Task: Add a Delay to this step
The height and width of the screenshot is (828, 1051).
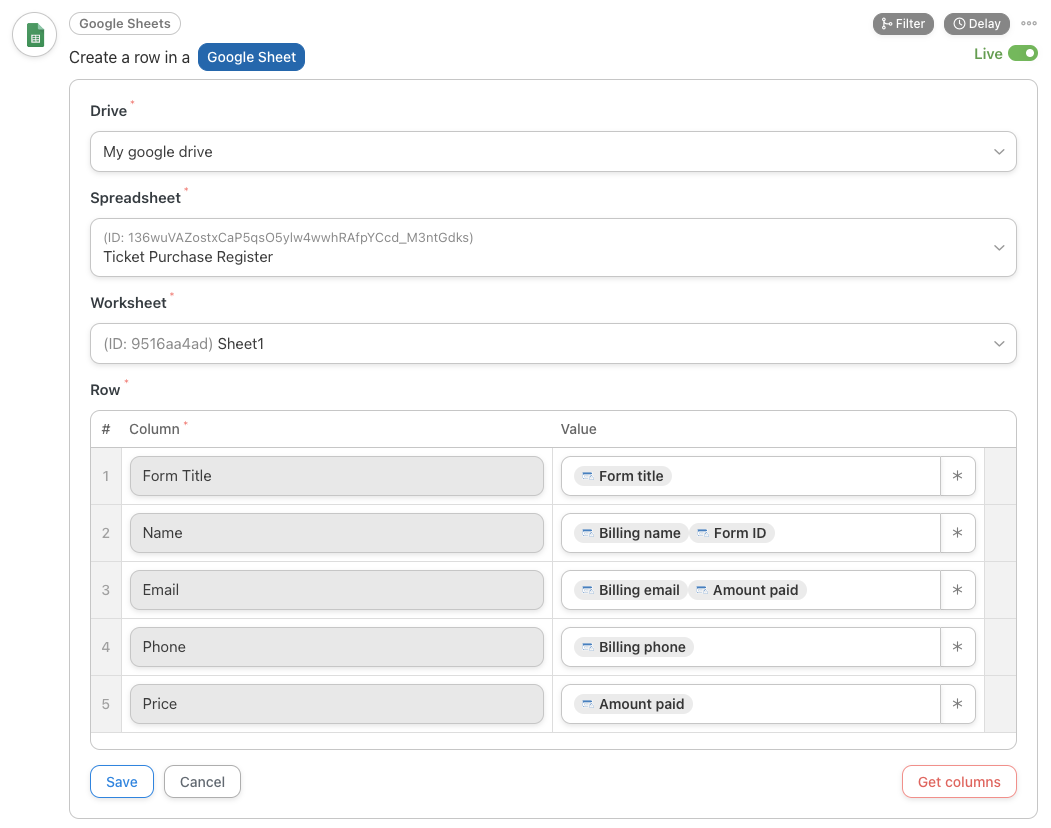Action: [977, 23]
